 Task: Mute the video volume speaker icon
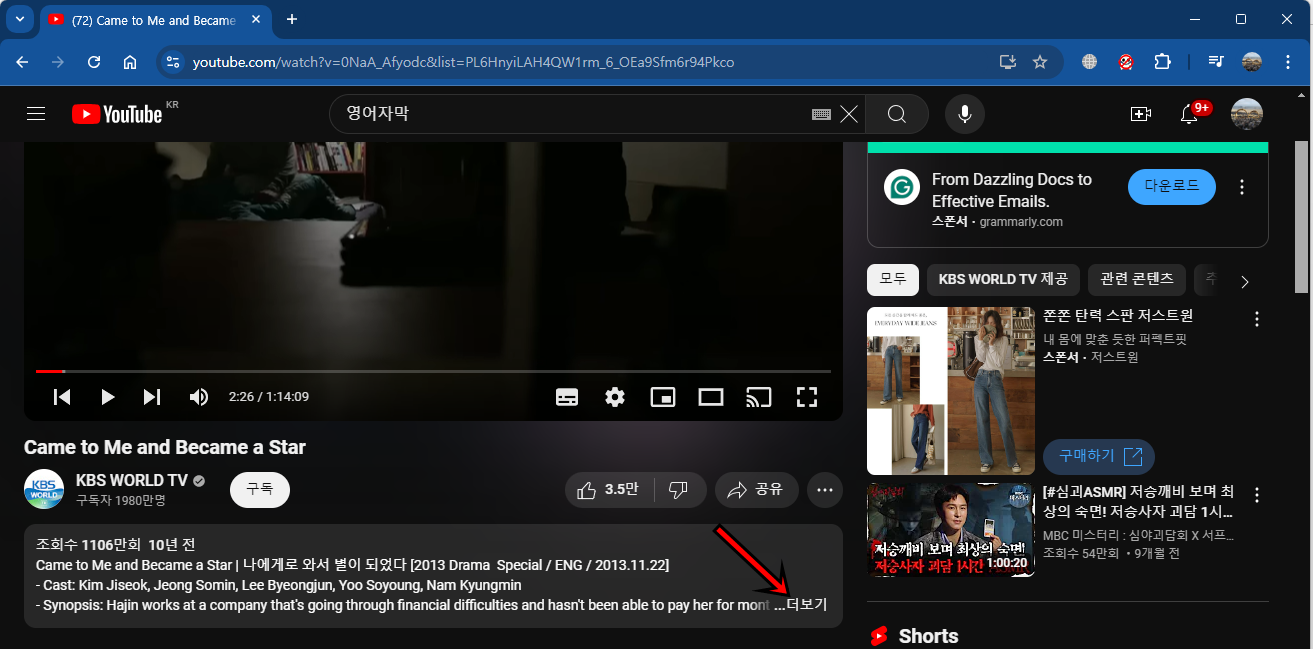click(x=199, y=397)
